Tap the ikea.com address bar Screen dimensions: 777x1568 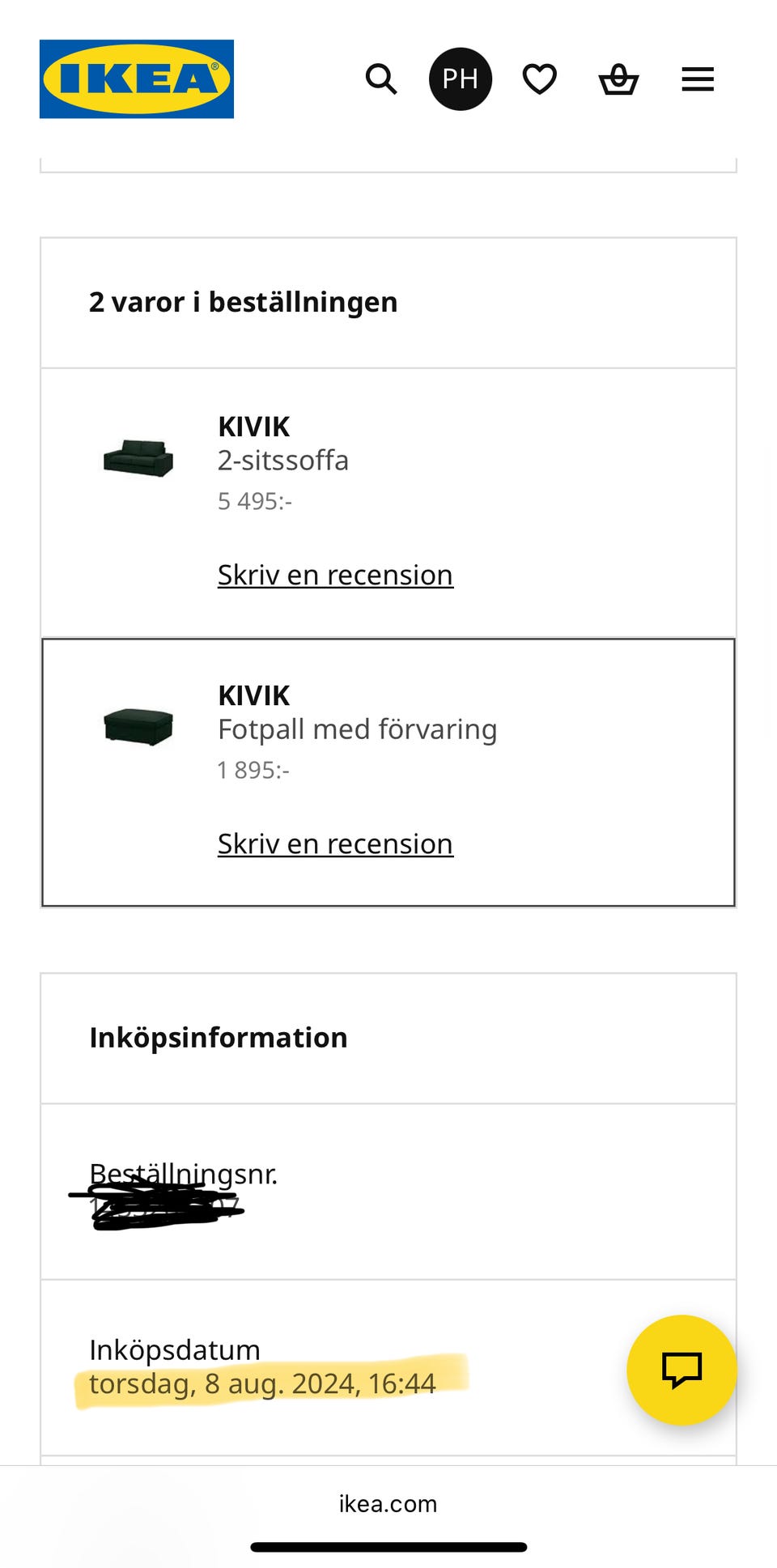[388, 1503]
